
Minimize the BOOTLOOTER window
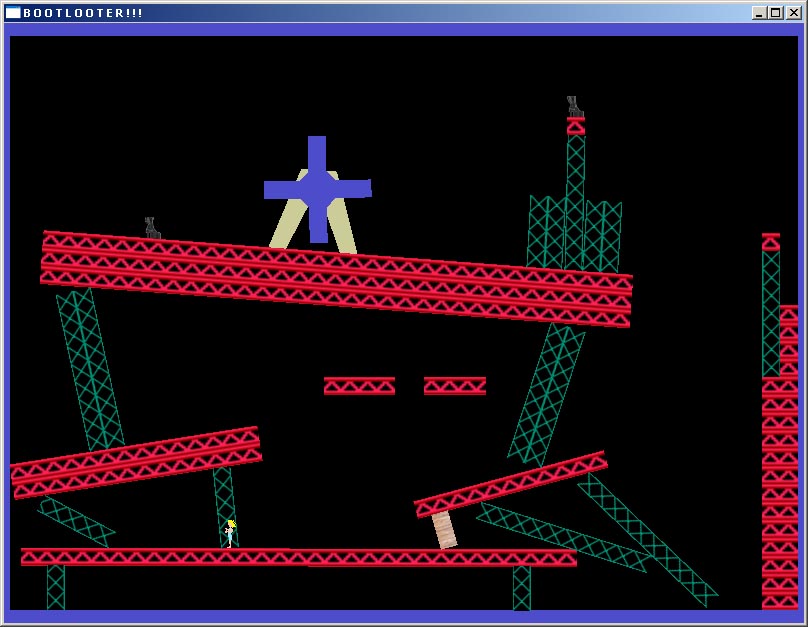coord(758,13)
